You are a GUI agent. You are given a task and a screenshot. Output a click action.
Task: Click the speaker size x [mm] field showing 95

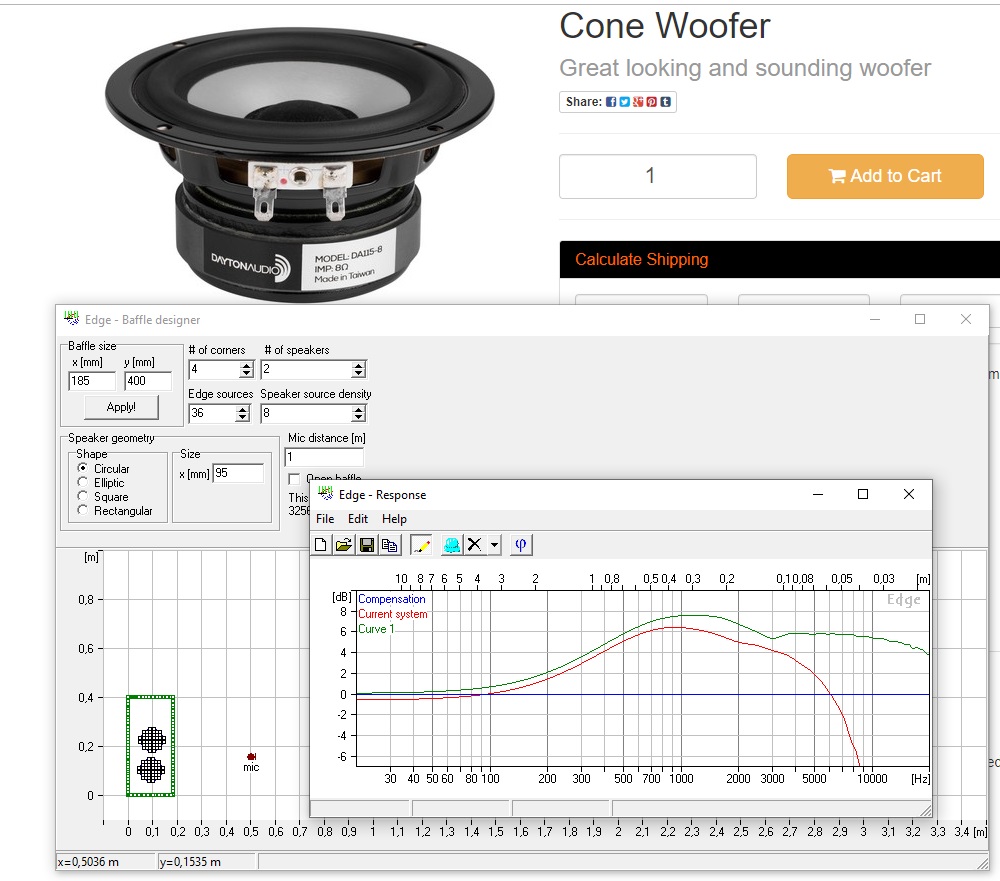238,473
